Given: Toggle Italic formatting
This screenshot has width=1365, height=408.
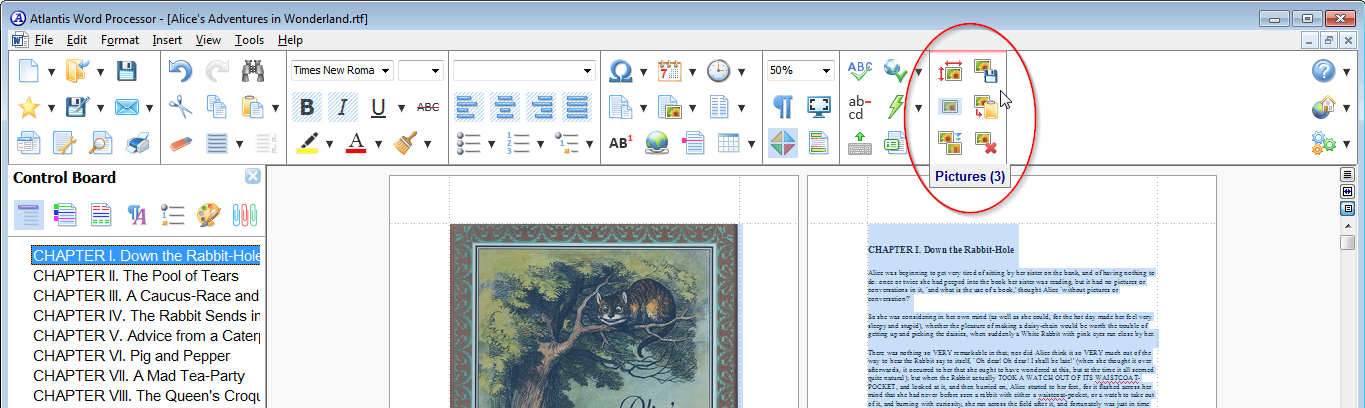Looking at the screenshot, I should 343,107.
